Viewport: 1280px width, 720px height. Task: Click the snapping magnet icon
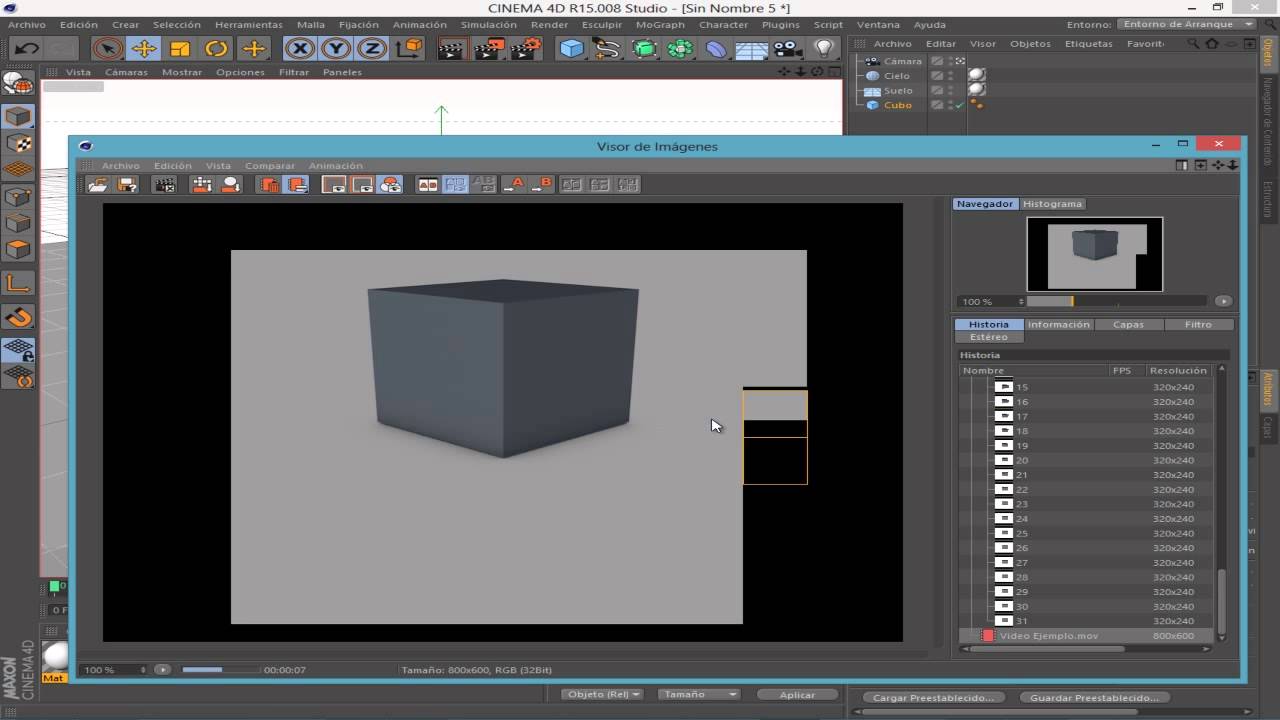(18, 318)
